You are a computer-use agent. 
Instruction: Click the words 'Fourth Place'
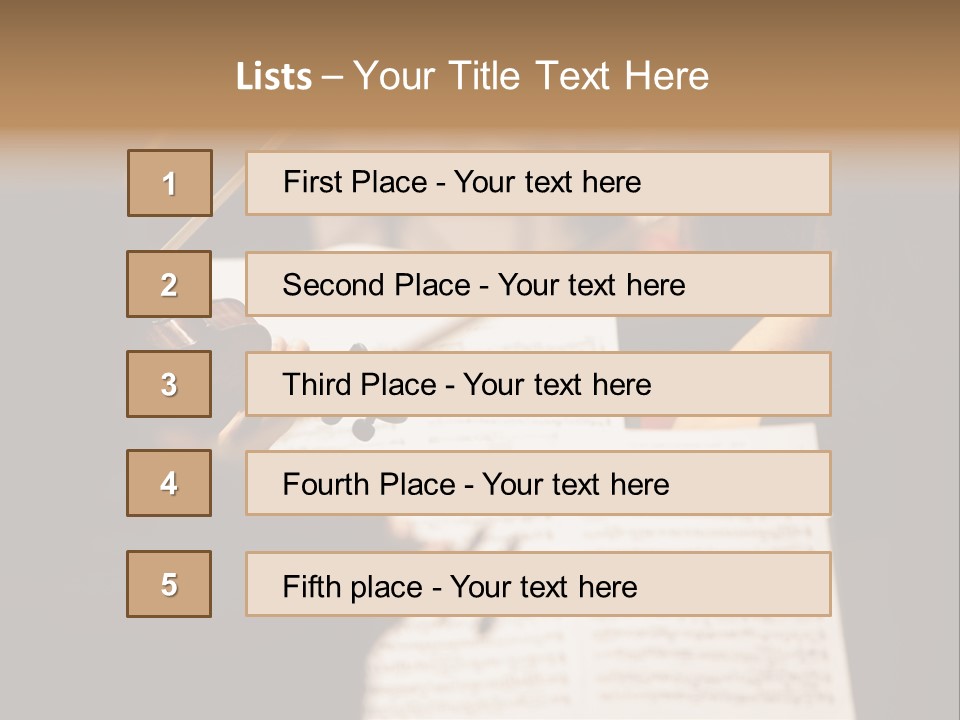point(368,485)
